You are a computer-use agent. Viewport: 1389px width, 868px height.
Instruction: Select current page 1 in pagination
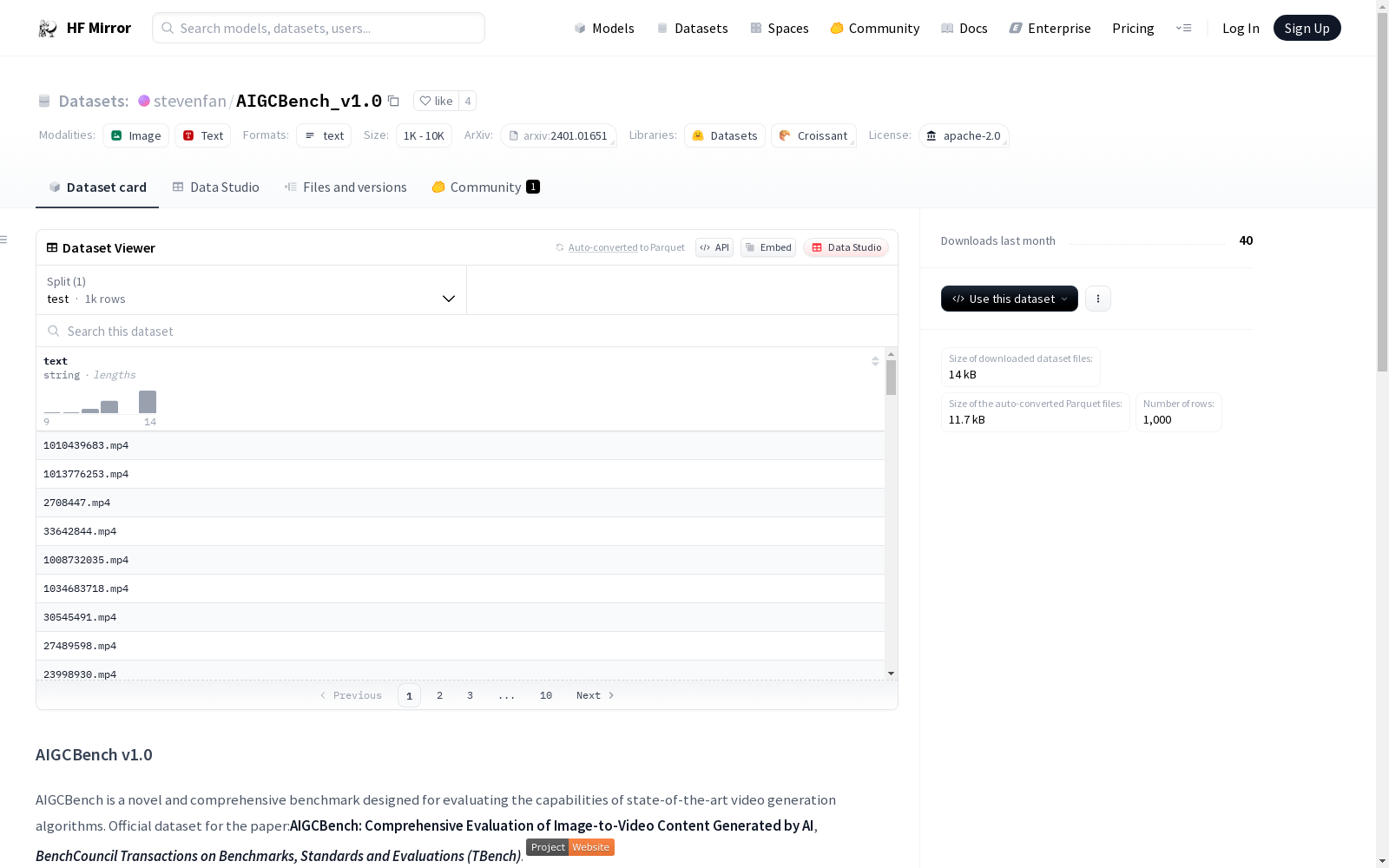[409, 695]
